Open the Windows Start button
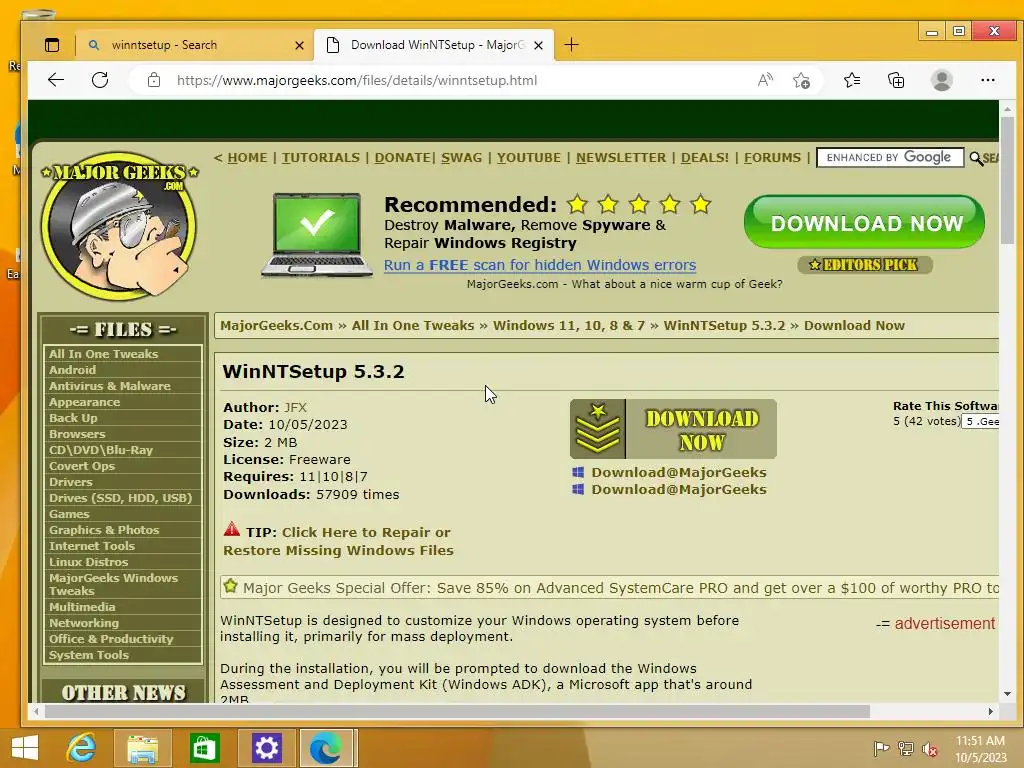 [x=25, y=748]
